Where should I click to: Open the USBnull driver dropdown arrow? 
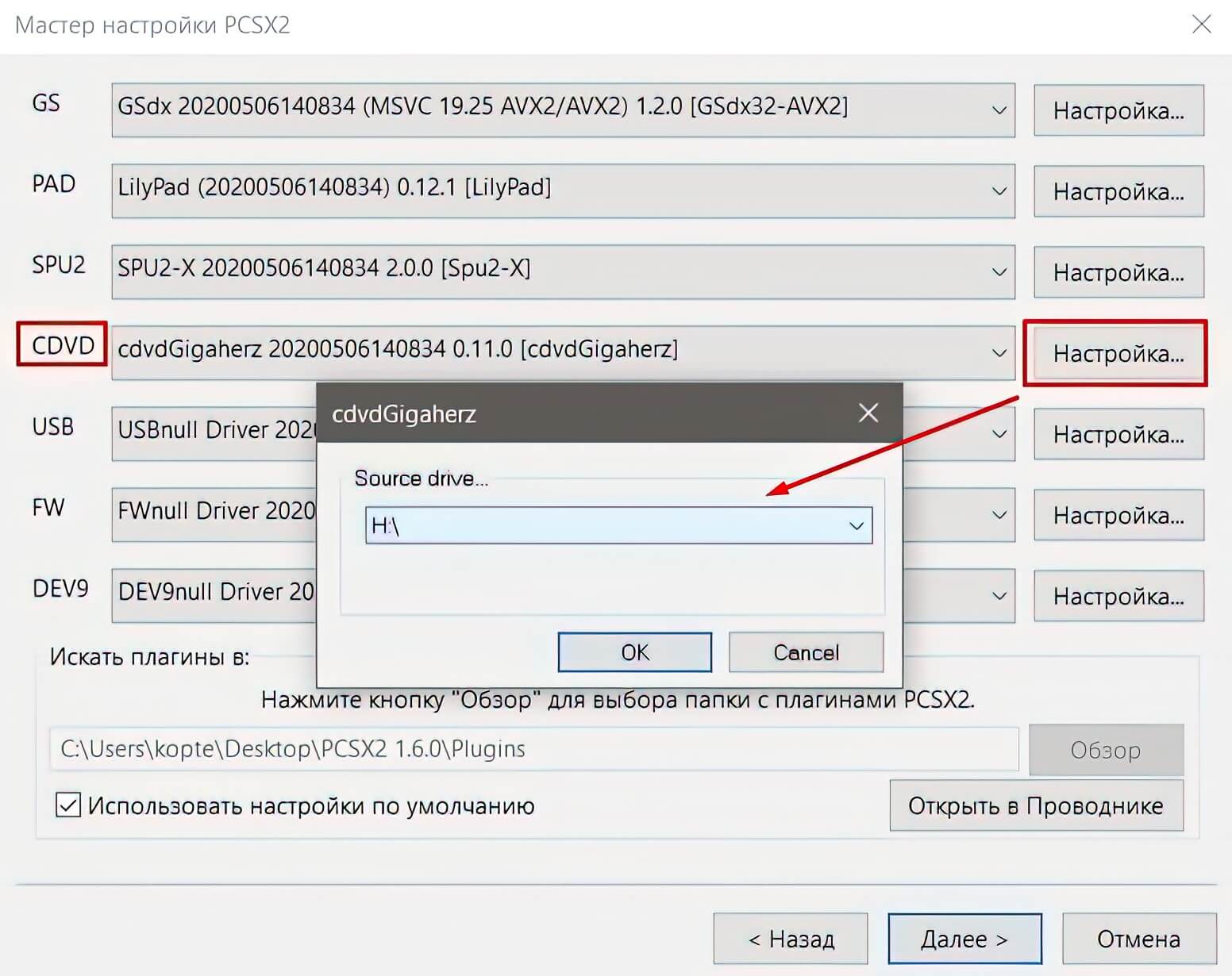pyautogui.click(x=999, y=434)
